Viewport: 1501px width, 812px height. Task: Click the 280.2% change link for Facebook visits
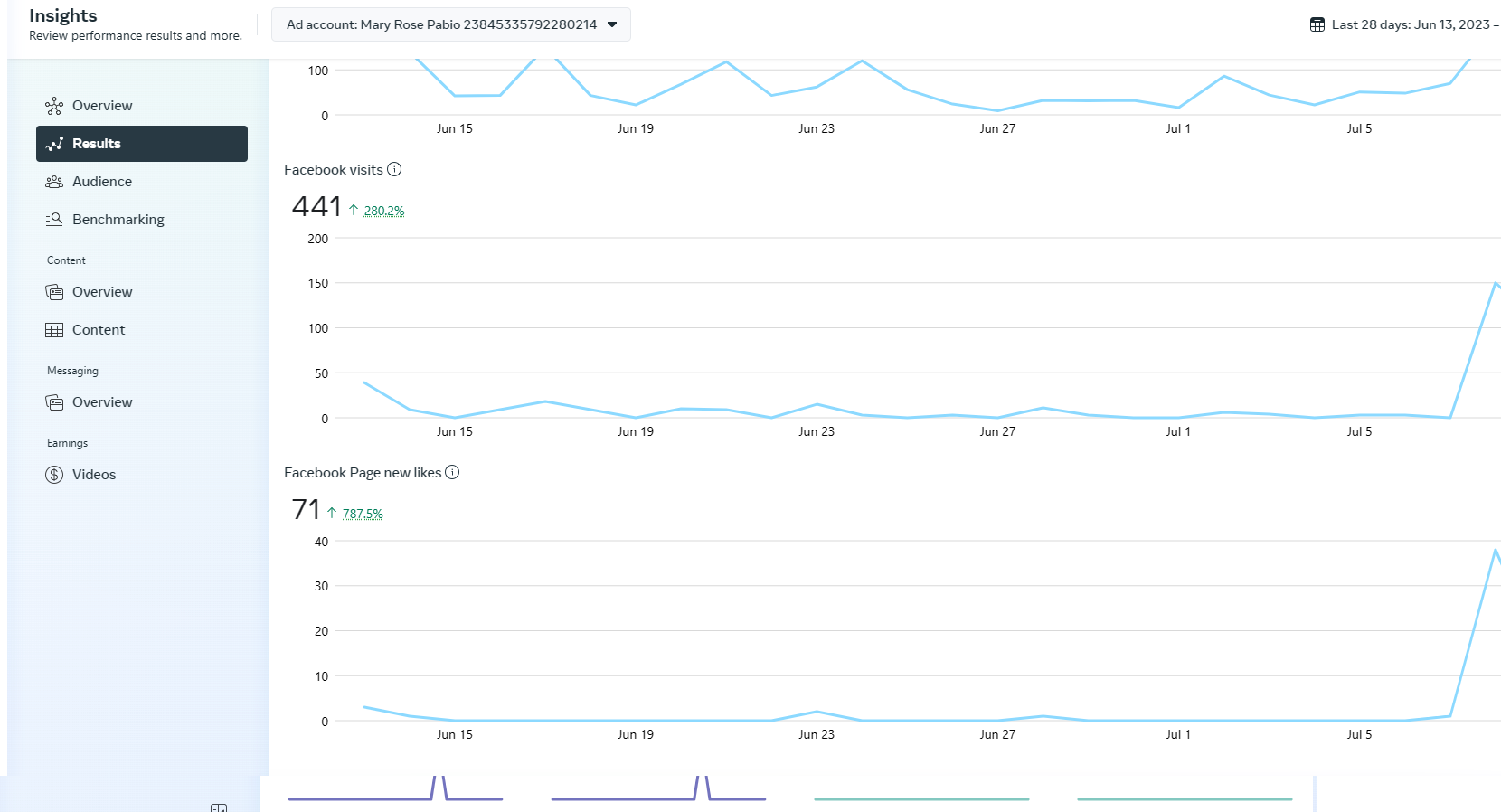(x=384, y=211)
